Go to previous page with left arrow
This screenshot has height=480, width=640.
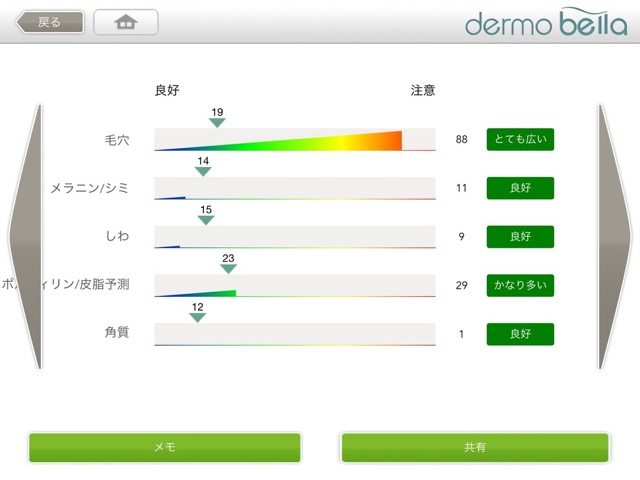25,237
